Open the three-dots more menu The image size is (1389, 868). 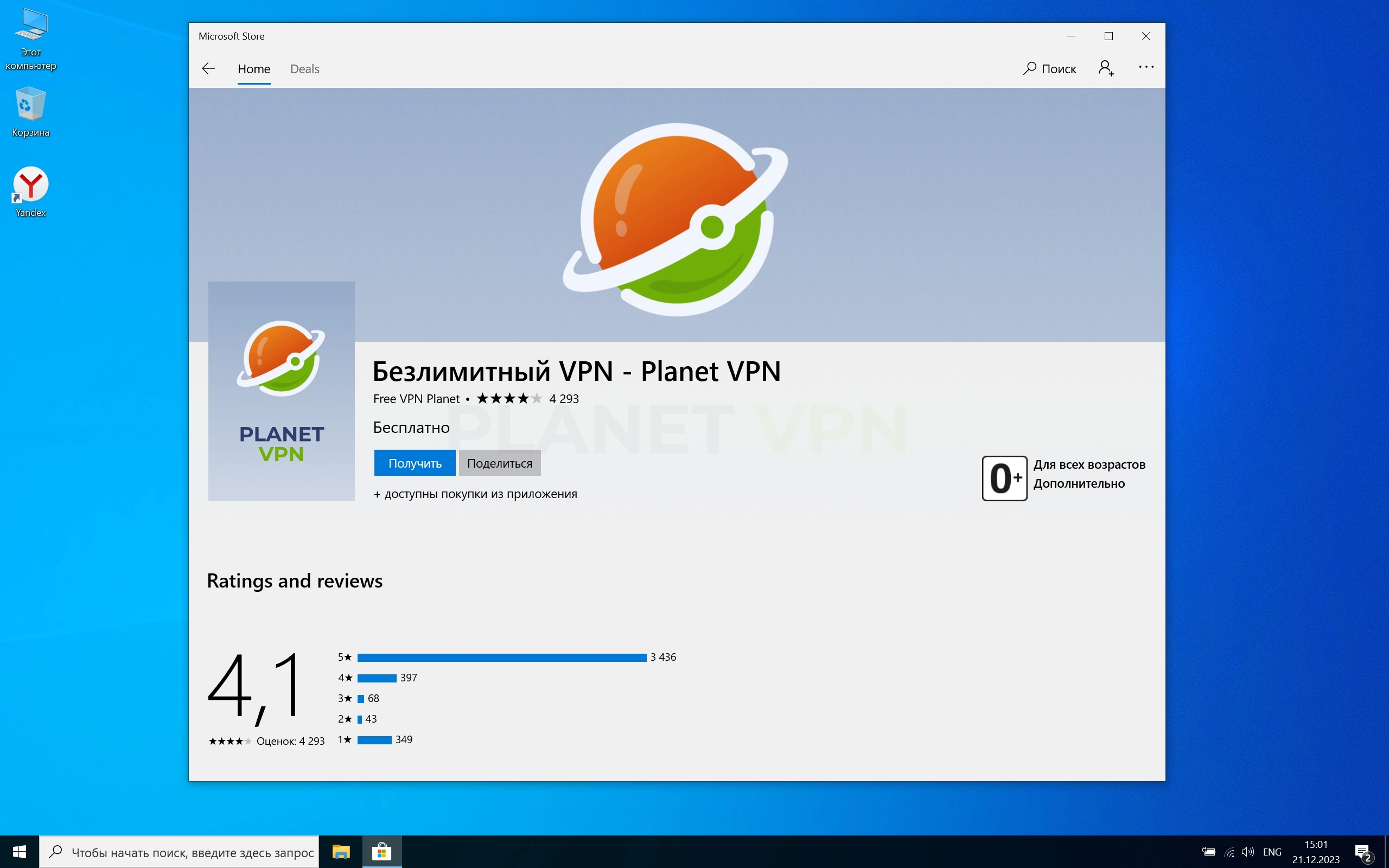pyautogui.click(x=1145, y=67)
